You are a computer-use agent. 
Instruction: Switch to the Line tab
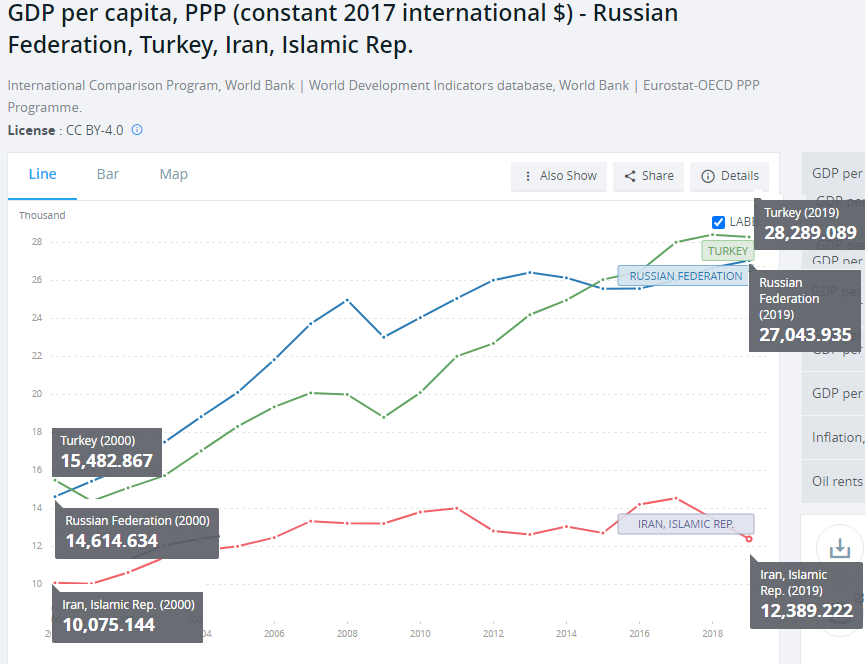(42, 174)
